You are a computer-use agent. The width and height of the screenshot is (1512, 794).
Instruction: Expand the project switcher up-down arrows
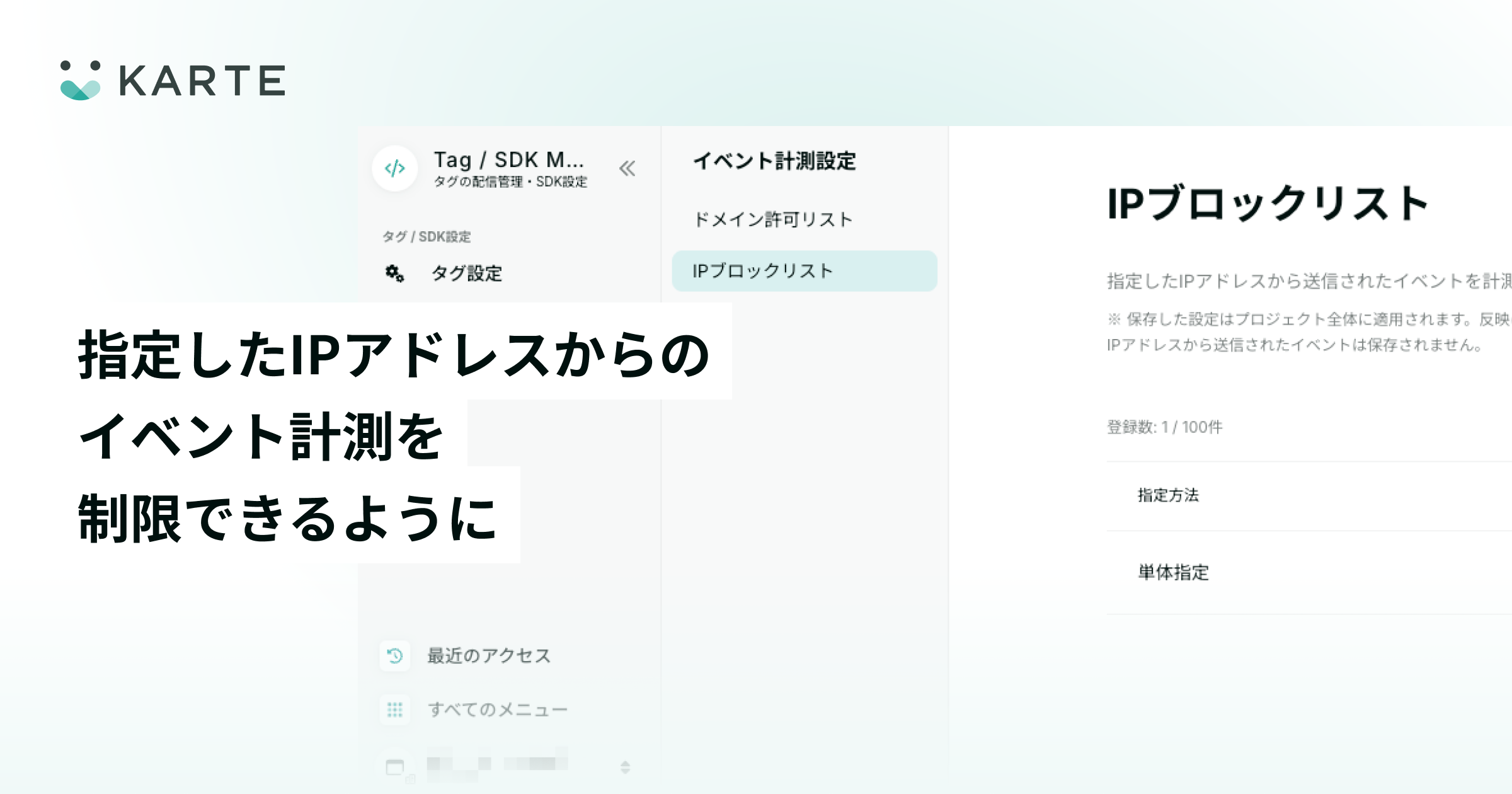(x=625, y=767)
